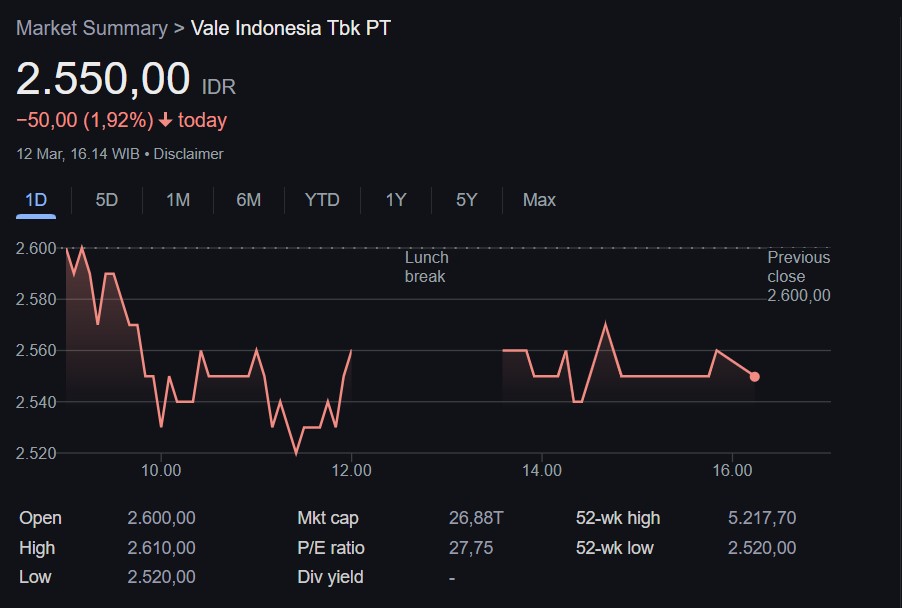Open the 6M chart range tab
902x608 pixels.
click(249, 200)
